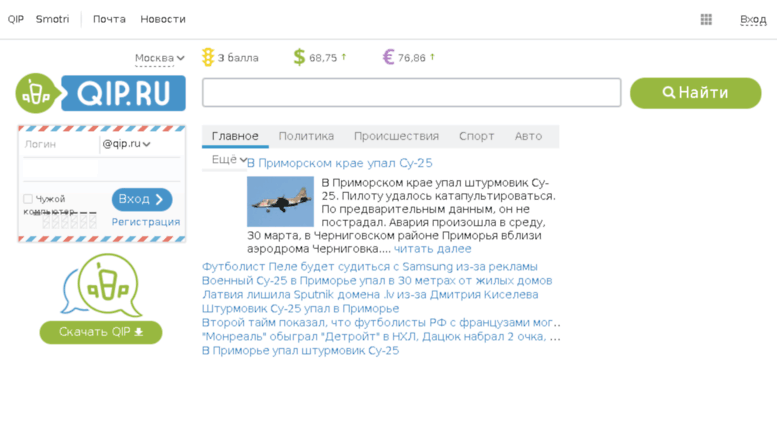Click the round green QIP logo icon

coord(37,93)
